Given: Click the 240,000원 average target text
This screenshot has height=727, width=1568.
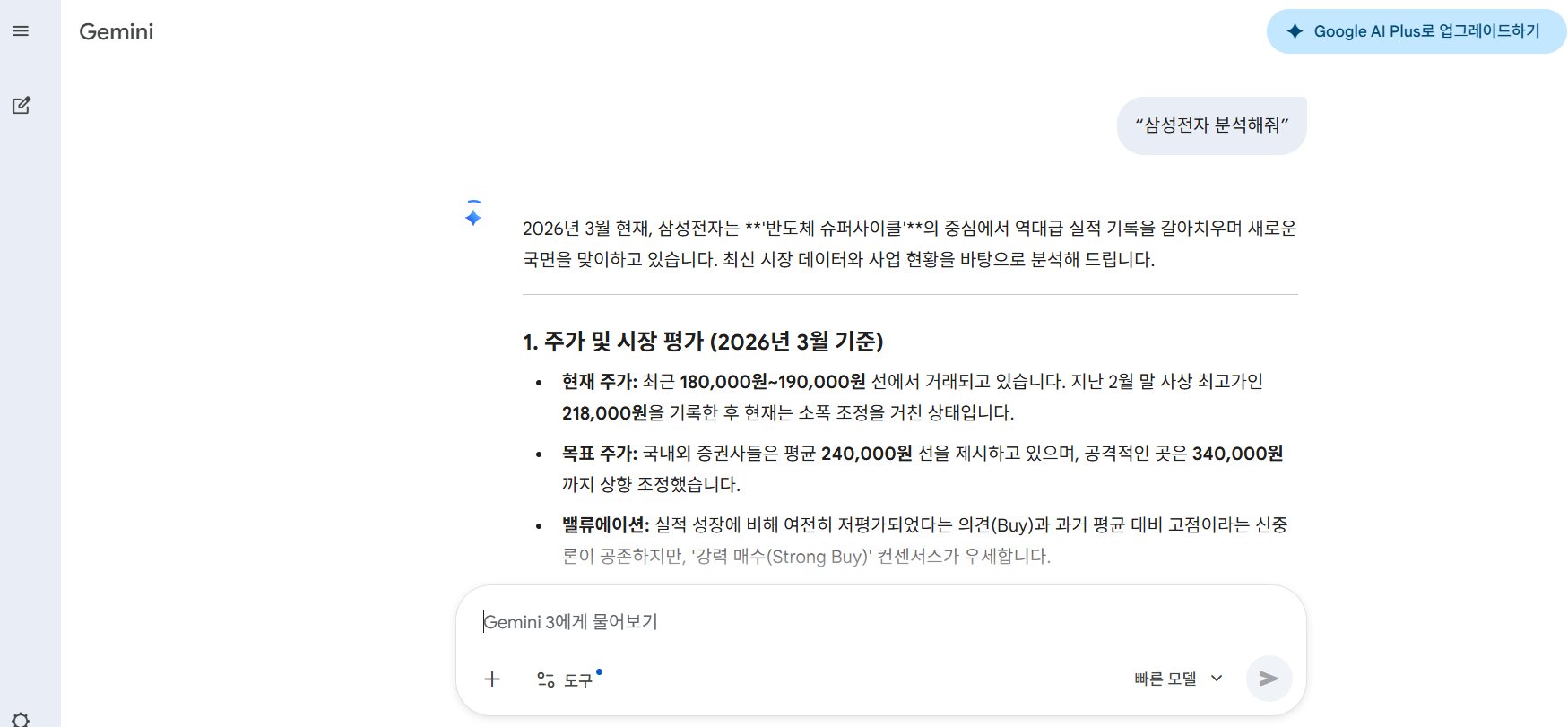Looking at the screenshot, I should (867, 454).
